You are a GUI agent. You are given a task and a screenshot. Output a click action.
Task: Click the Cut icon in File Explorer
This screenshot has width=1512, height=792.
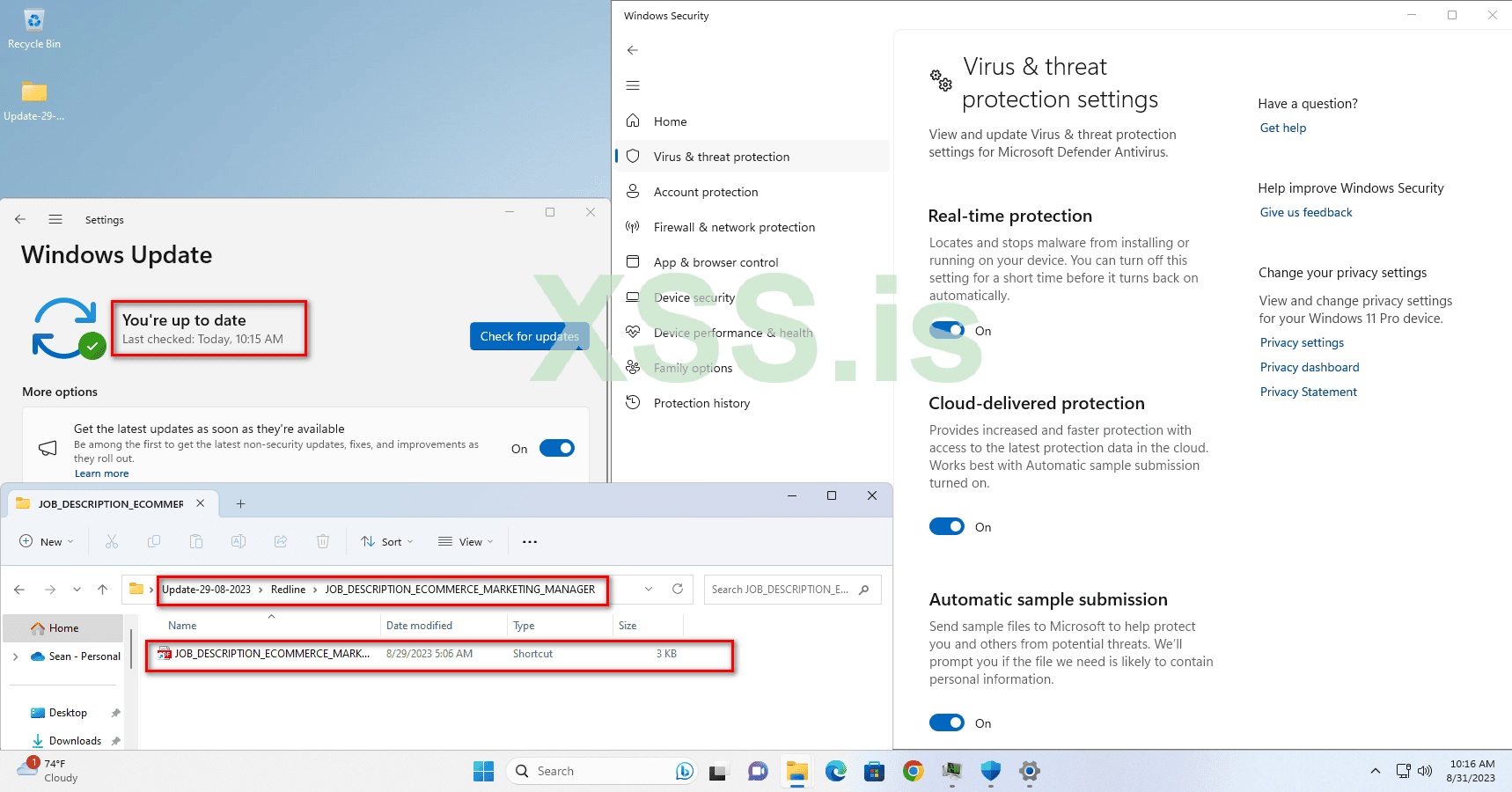tap(112, 541)
